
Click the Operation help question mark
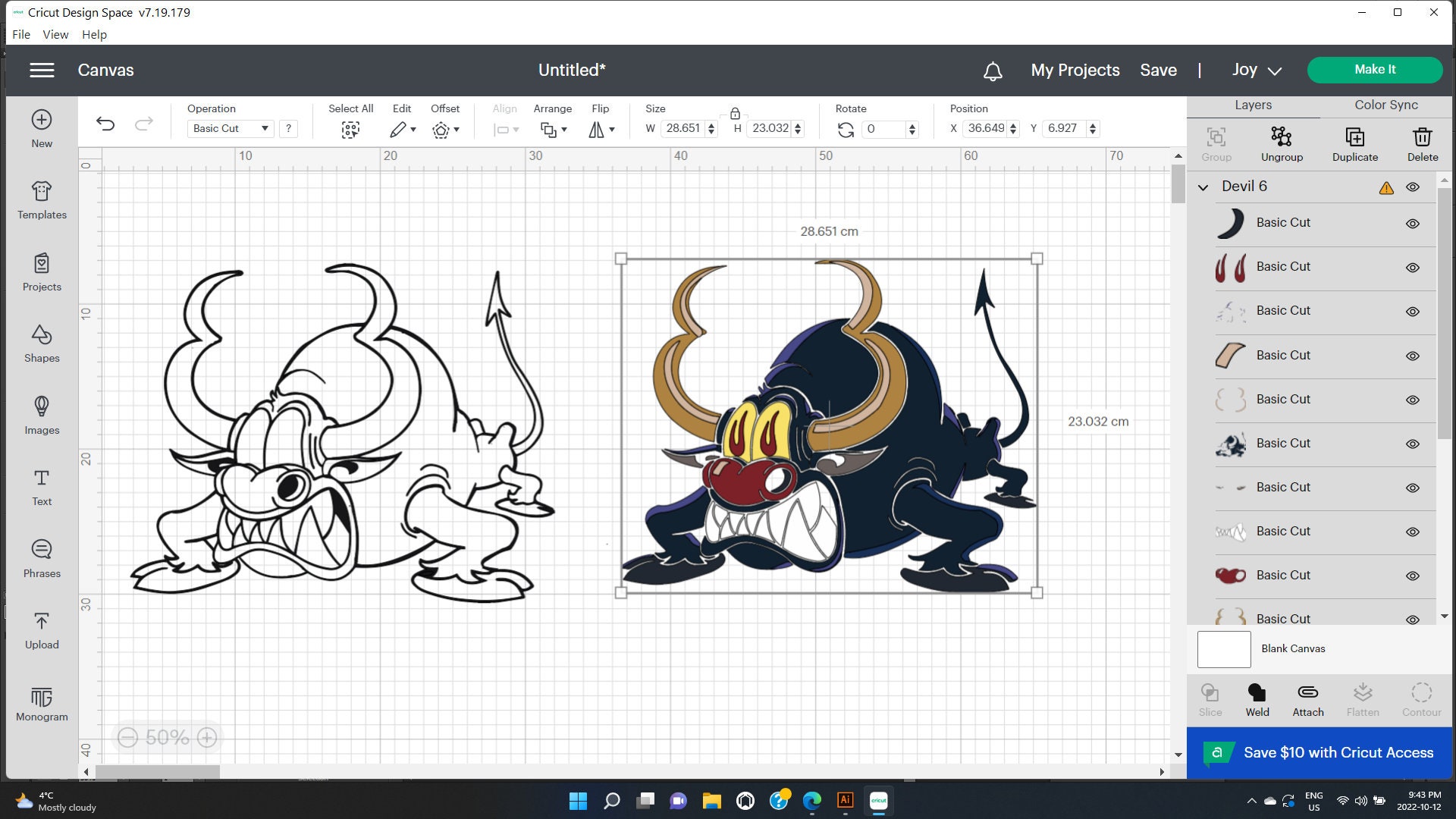pyautogui.click(x=288, y=129)
